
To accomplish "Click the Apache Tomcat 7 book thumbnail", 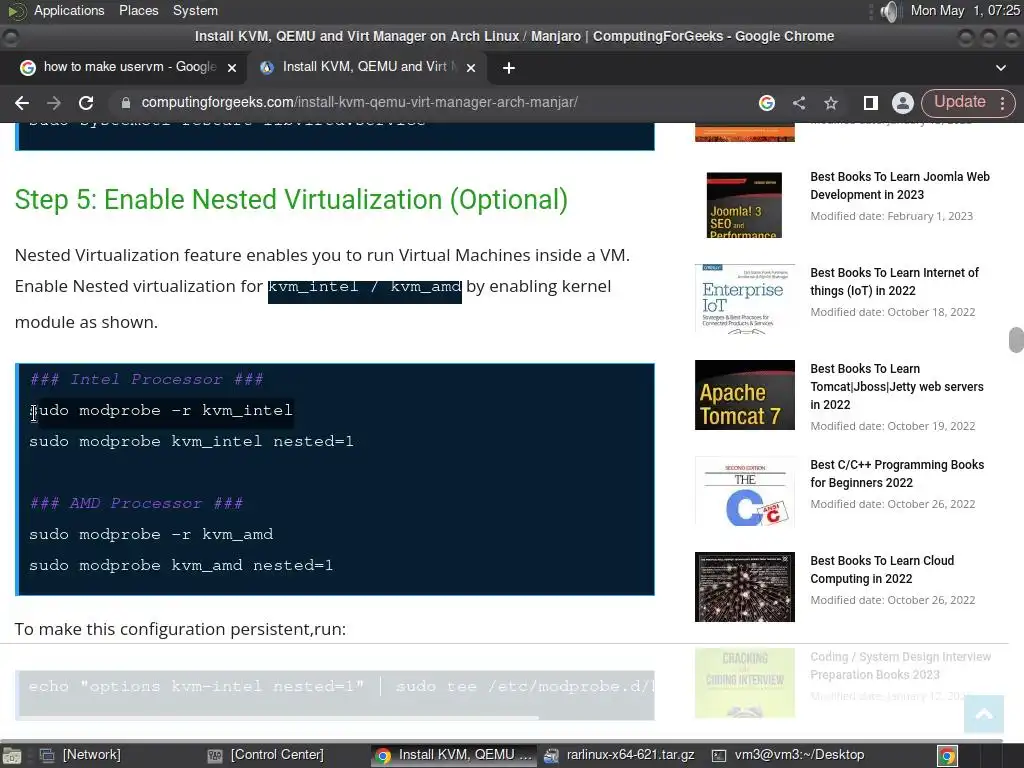I will 744,395.
